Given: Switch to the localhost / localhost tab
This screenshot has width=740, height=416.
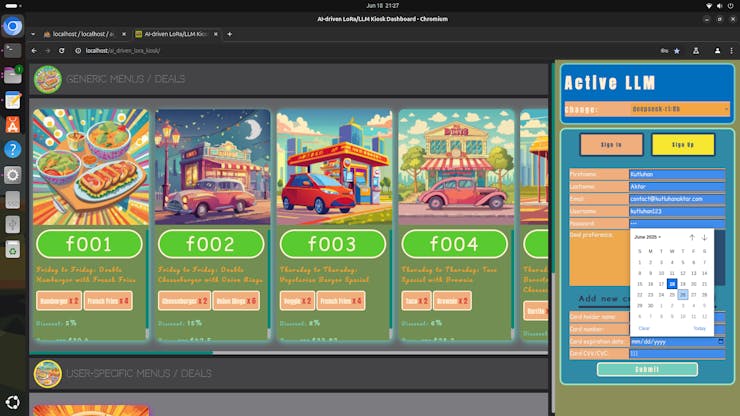Looking at the screenshot, I should [x=78, y=34].
